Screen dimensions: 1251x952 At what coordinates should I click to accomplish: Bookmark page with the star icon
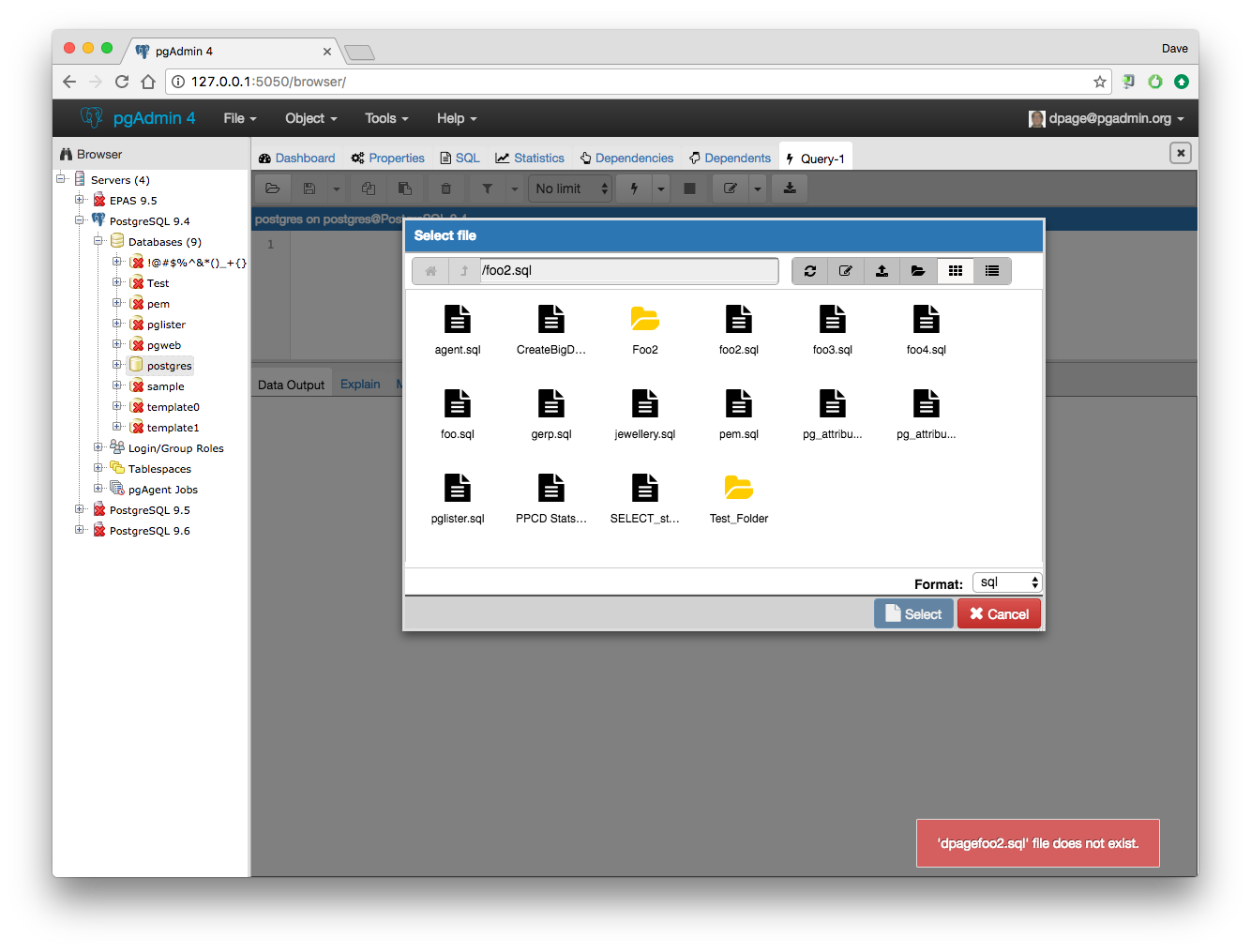pyautogui.click(x=1100, y=82)
